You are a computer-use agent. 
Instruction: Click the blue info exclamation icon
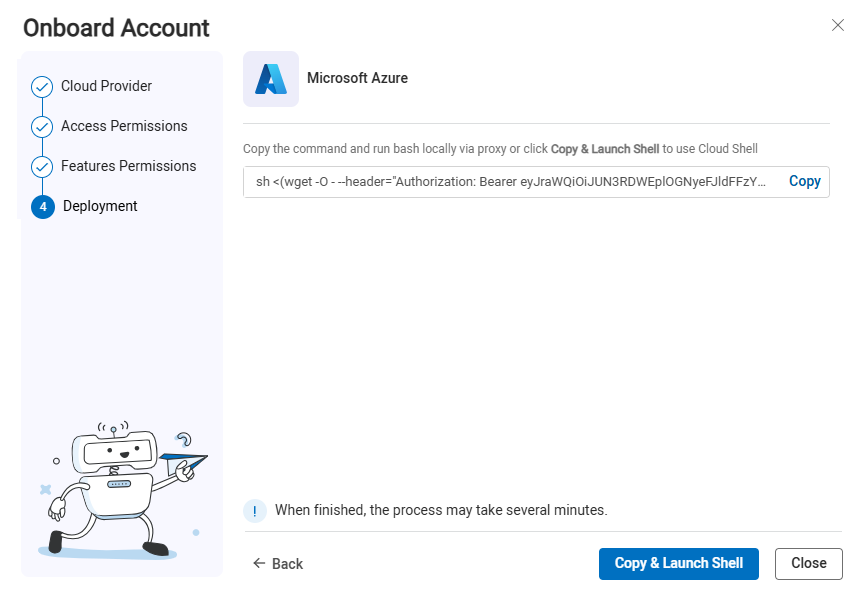tap(255, 511)
